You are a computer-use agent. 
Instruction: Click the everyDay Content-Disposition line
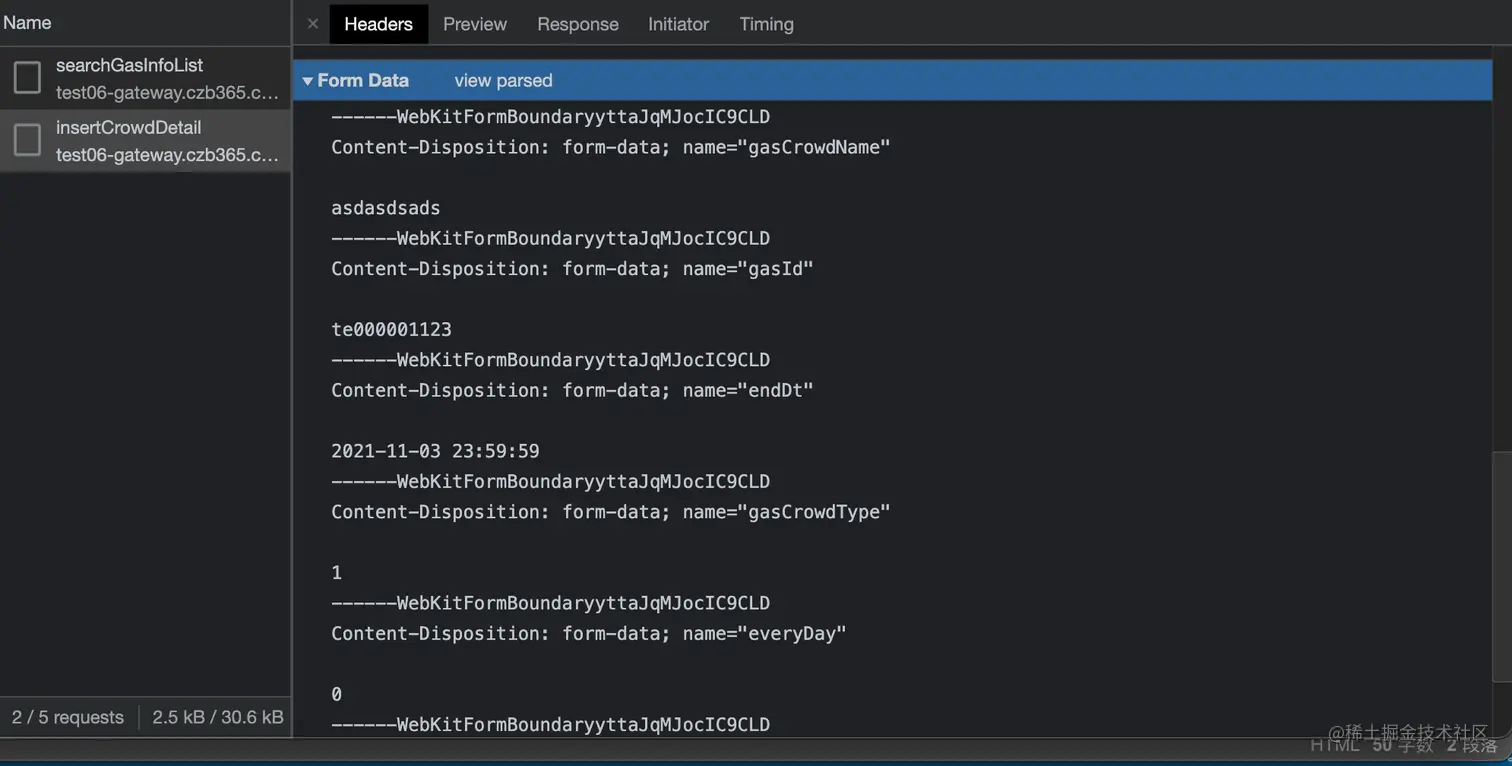[x=589, y=634]
